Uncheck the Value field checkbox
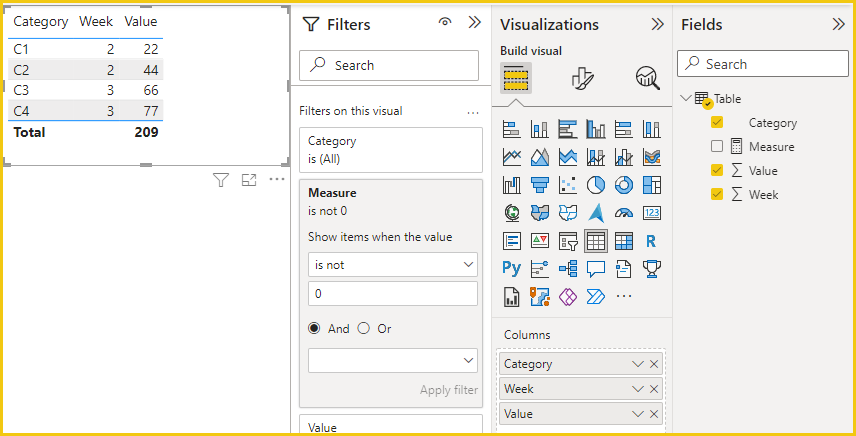This screenshot has height=436, width=856. click(x=717, y=171)
